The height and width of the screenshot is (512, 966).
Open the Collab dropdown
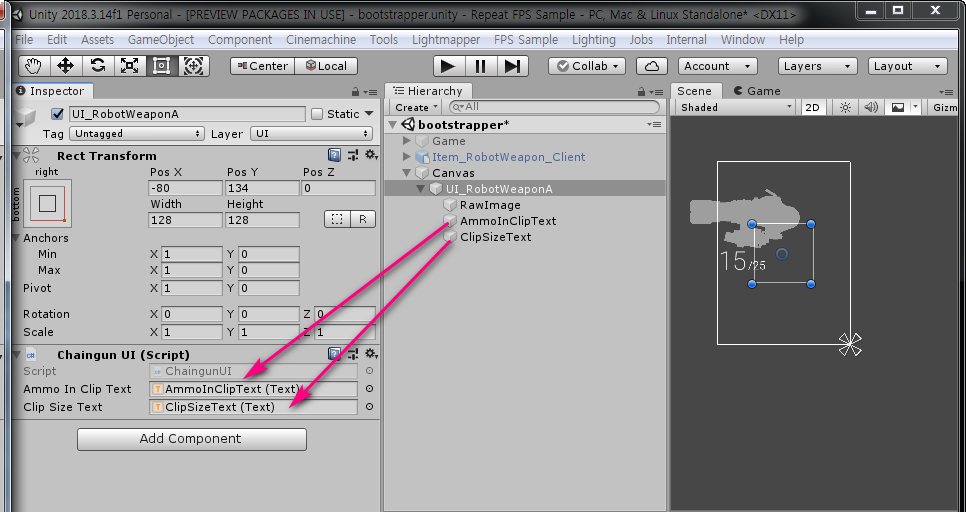tap(587, 66)
